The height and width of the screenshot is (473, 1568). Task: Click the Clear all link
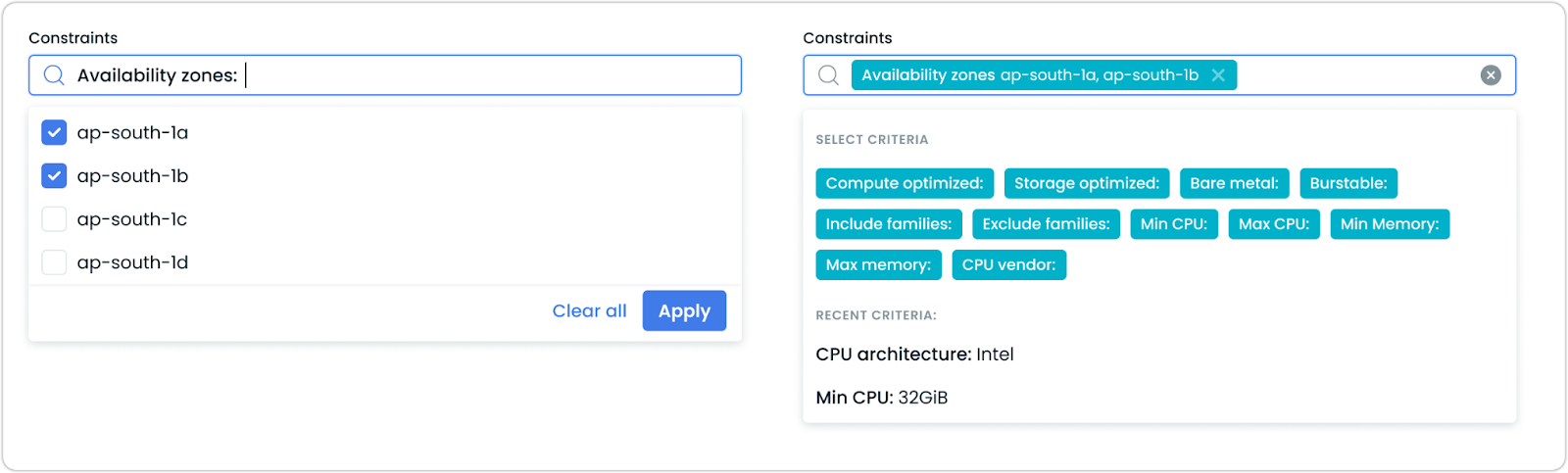coord(589,311)
